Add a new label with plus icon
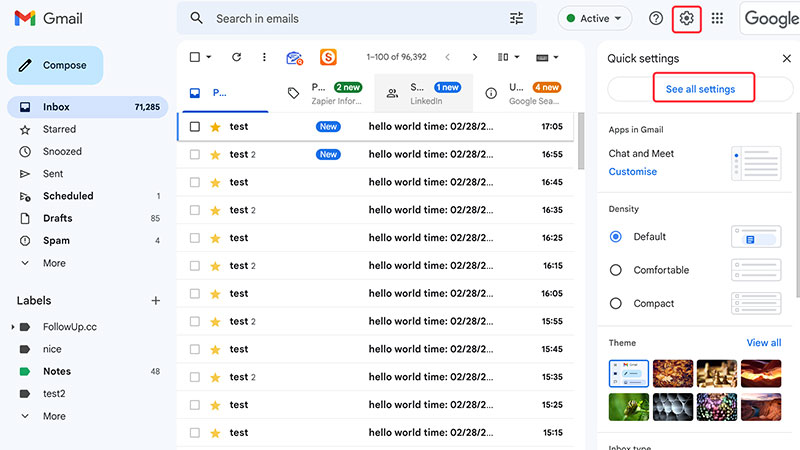 point(156,301)
